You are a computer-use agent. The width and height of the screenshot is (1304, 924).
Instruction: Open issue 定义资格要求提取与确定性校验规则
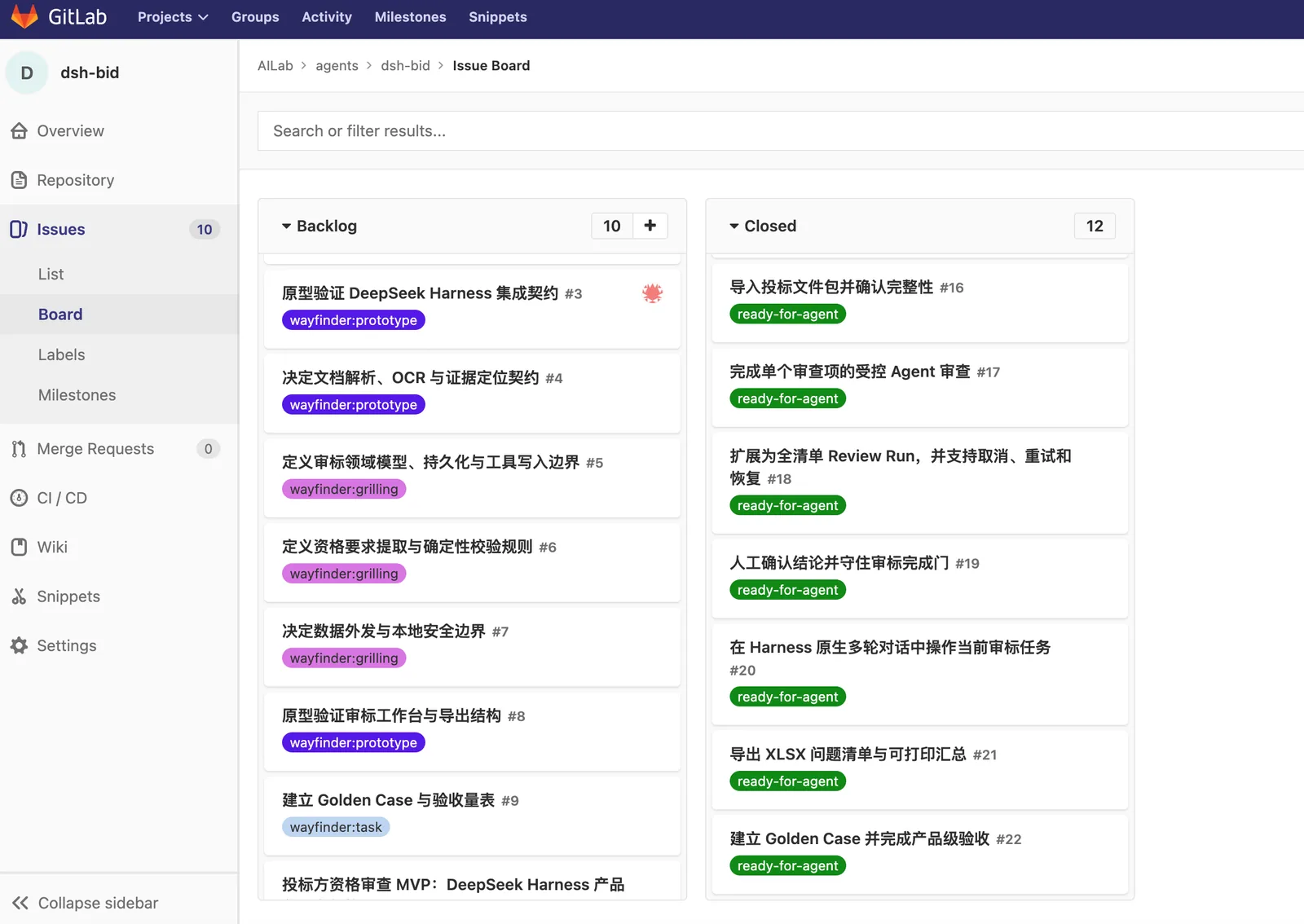click(407, 547)
